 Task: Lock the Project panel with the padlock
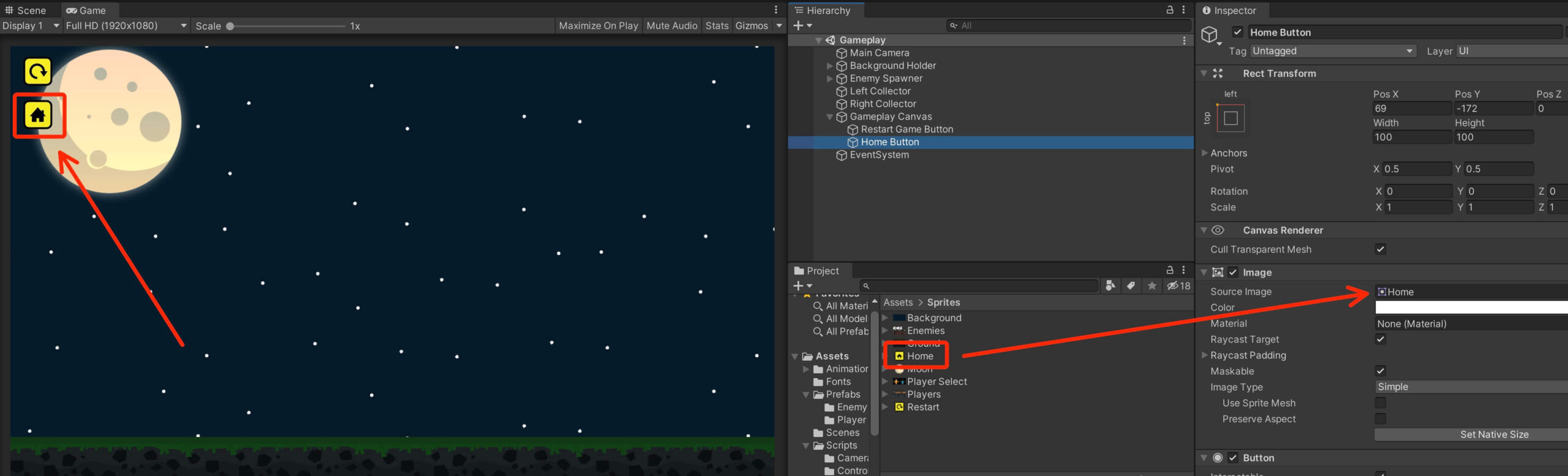point(1169,270)
